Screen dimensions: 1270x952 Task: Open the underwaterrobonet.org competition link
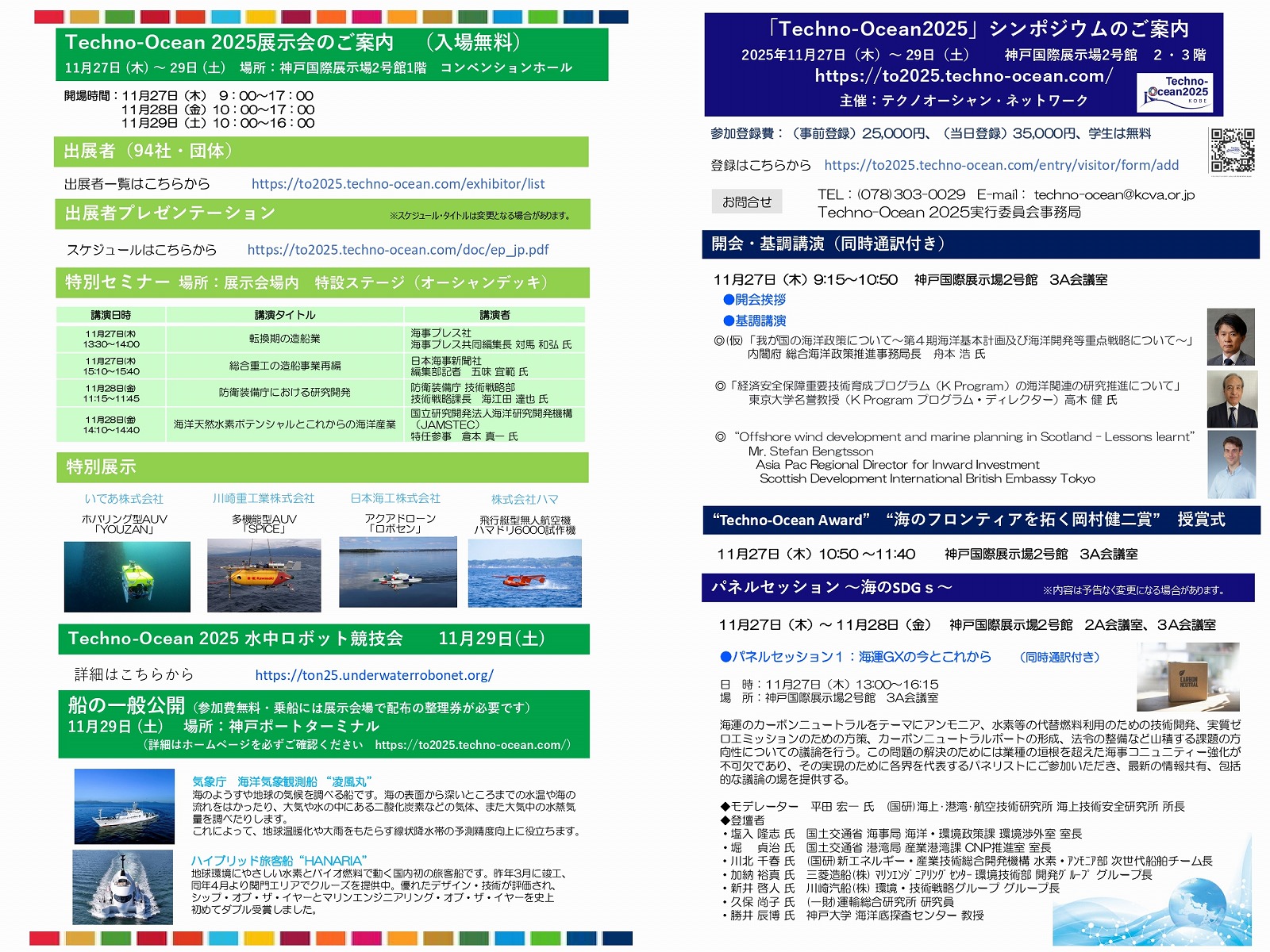click(x=374, y=675)
